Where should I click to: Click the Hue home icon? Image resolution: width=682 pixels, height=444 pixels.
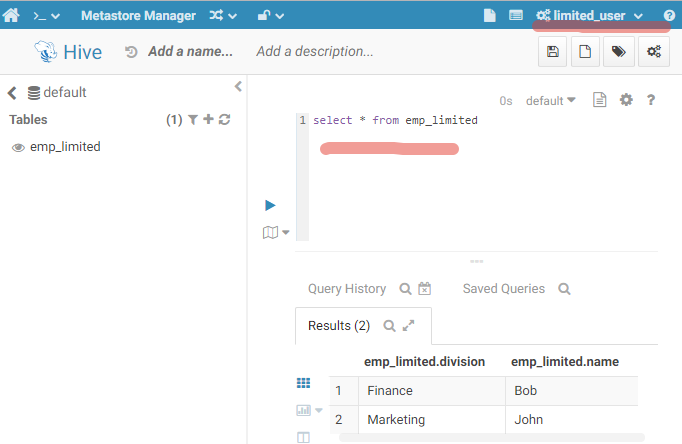tap(12, 16)
